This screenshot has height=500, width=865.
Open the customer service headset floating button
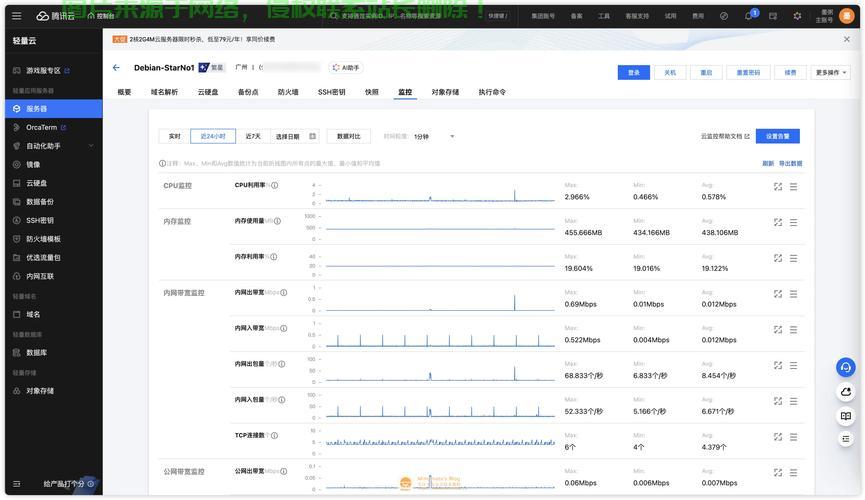pos(845,367)
